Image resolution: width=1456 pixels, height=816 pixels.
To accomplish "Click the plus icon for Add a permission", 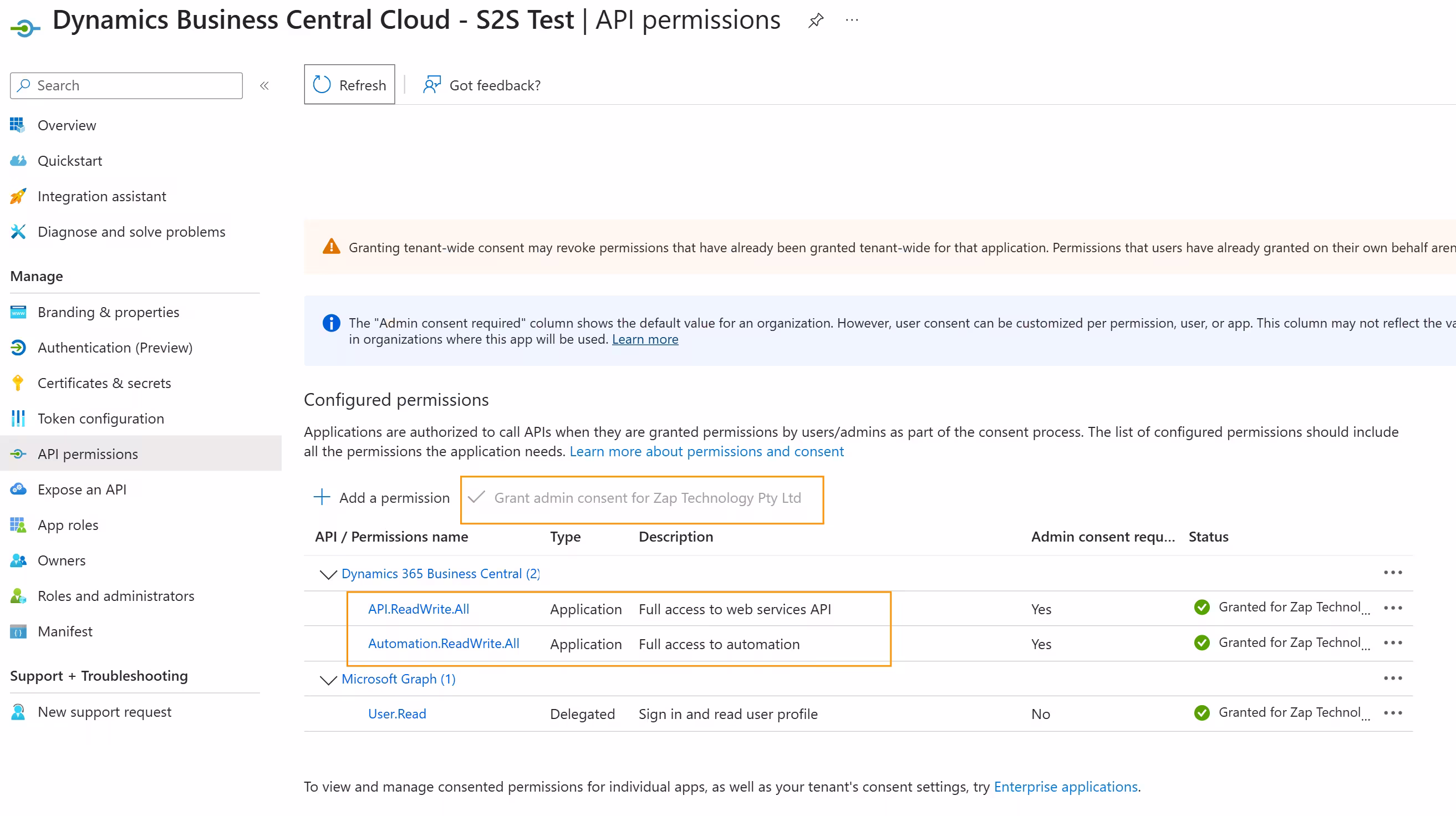I will click(322, 497).
